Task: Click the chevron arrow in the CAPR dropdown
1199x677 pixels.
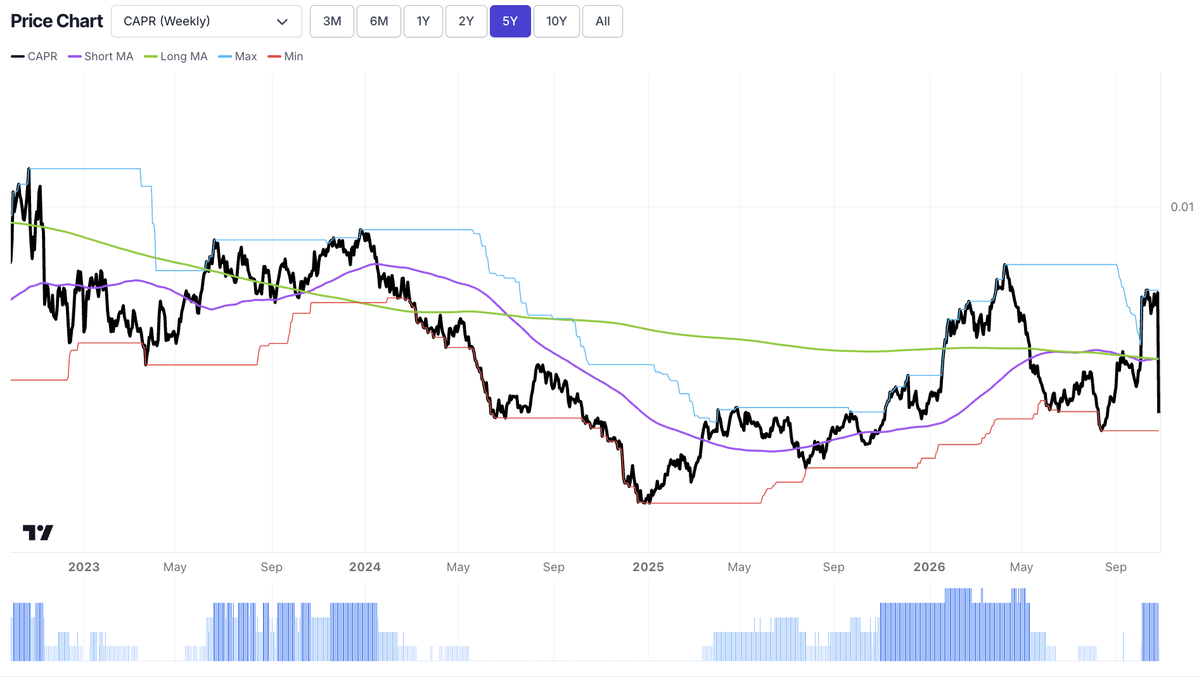Action: coord(282,21)
